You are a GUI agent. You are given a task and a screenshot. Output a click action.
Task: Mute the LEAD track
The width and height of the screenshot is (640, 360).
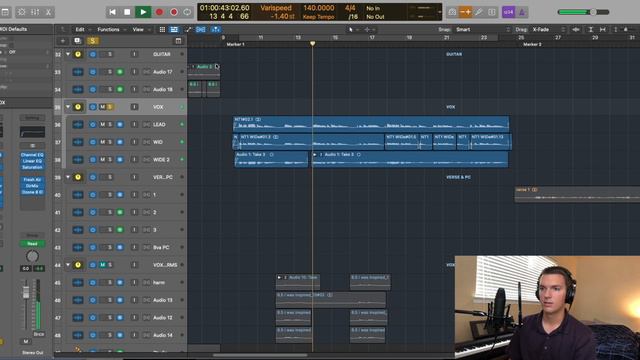pos(102,124)
